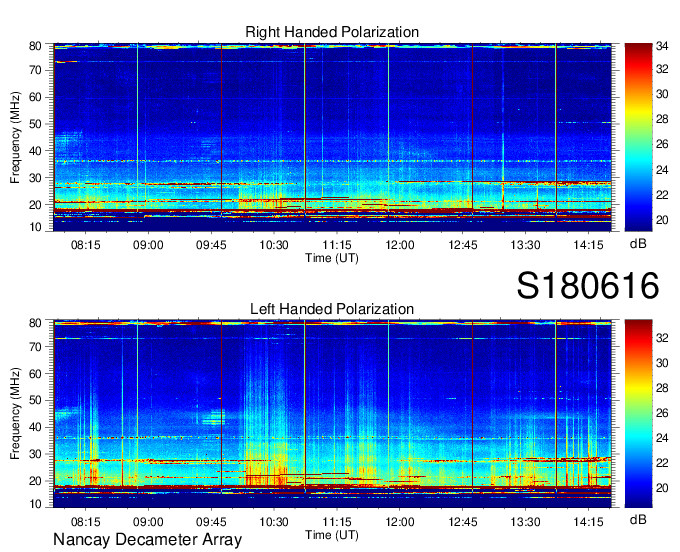Screen dimensions: 680x552
Task: Click the 10:30 tick on top time axis
Action: 274,245
